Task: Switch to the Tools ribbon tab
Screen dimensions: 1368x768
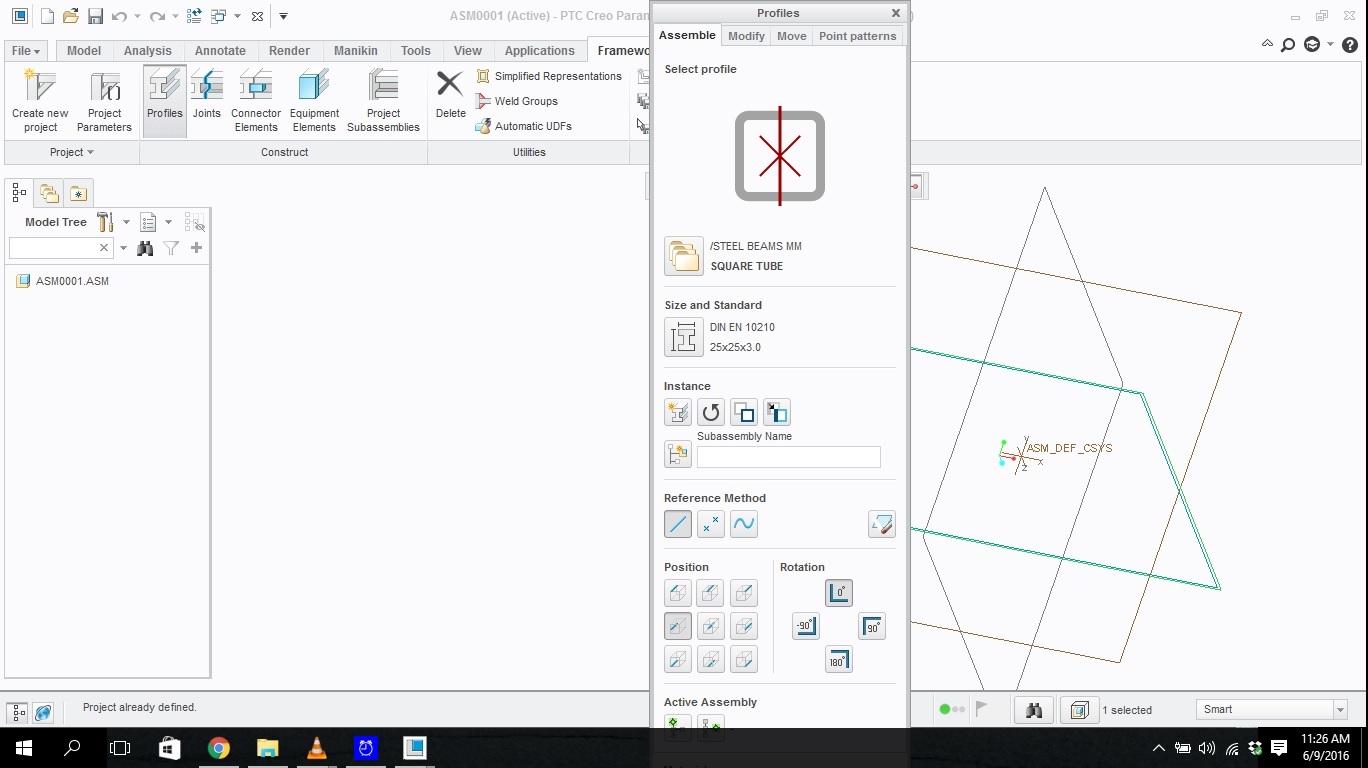Action: [x=416, y=51]
